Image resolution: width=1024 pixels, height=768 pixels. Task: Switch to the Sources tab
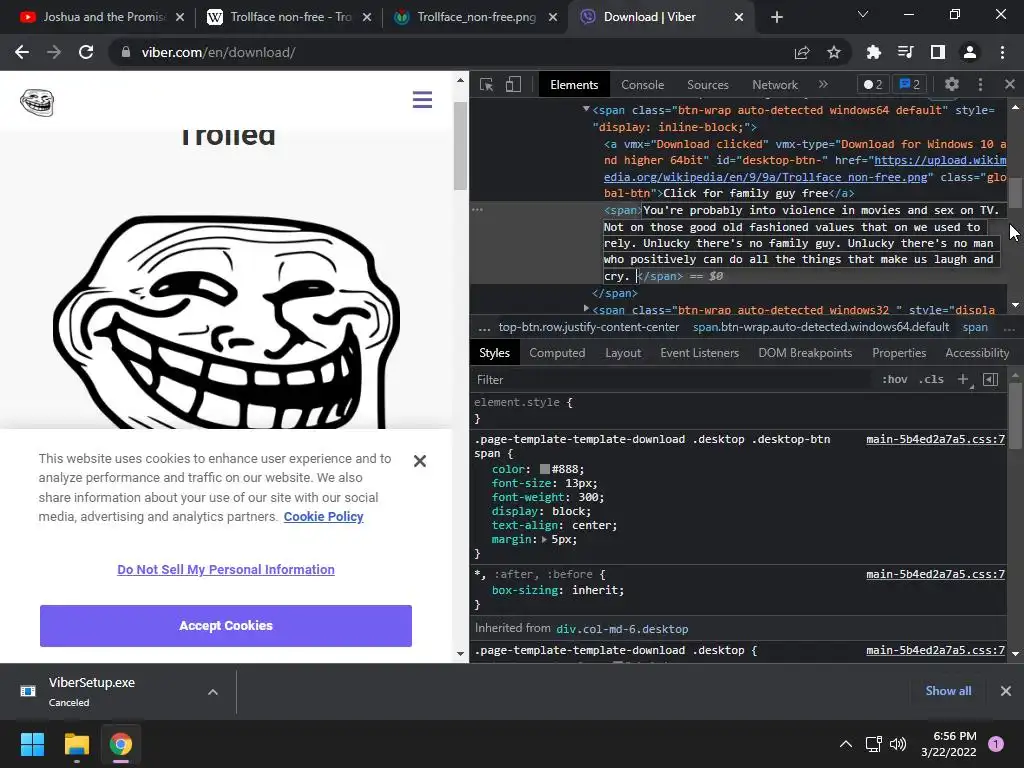(707, 85)
